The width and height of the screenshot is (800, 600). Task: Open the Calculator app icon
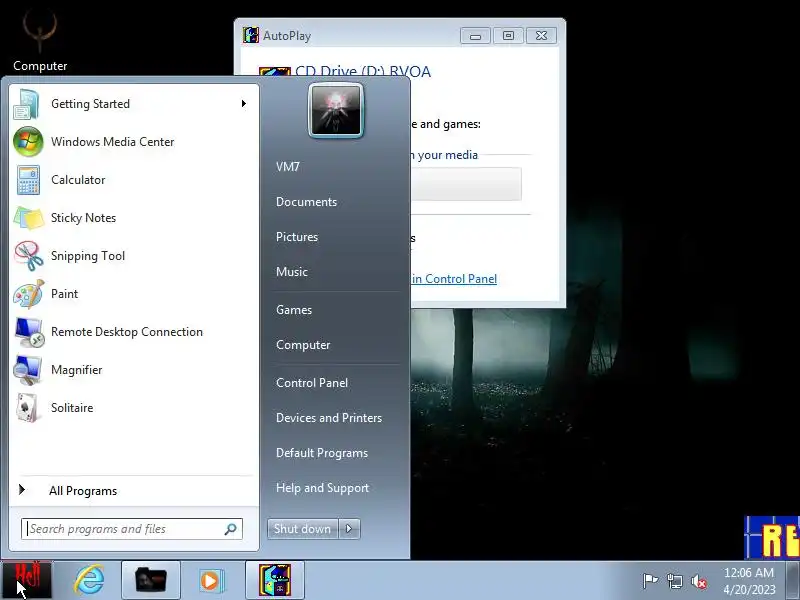click(28, 180)
